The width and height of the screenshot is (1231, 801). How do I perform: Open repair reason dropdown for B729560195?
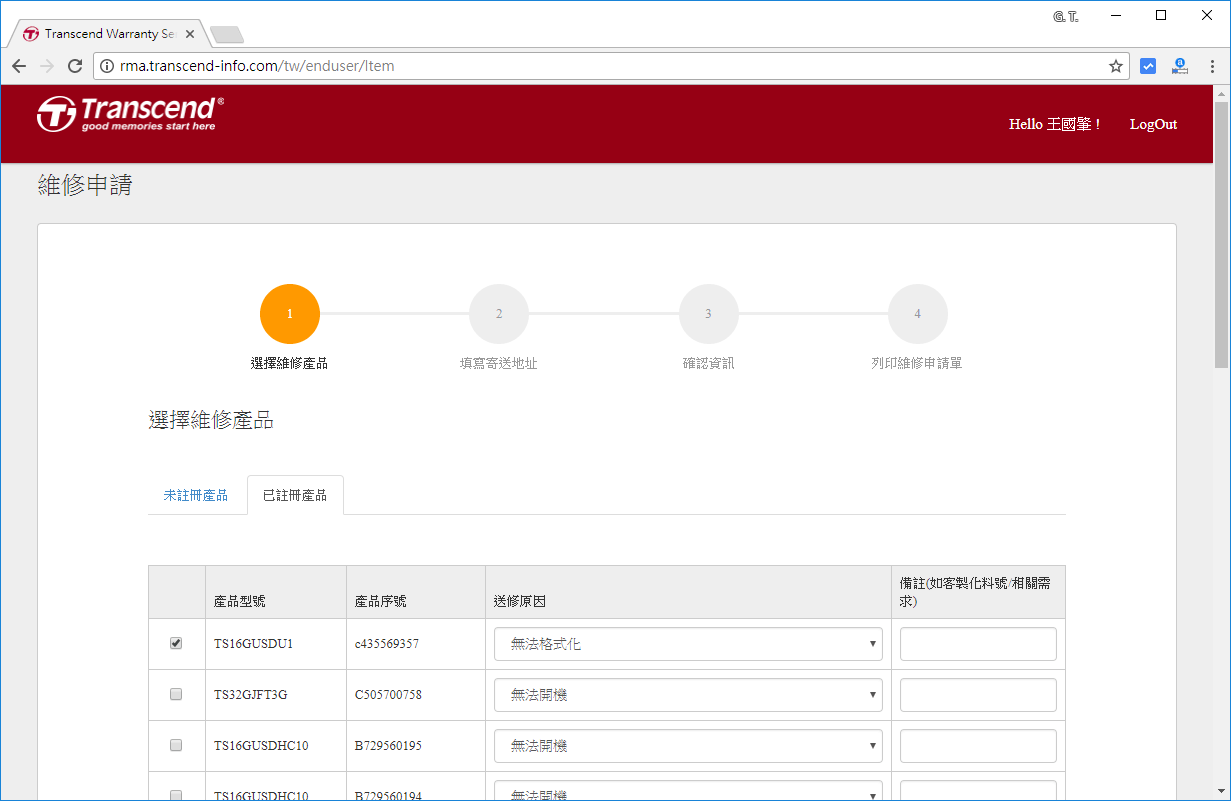click(x=688, y=746)
